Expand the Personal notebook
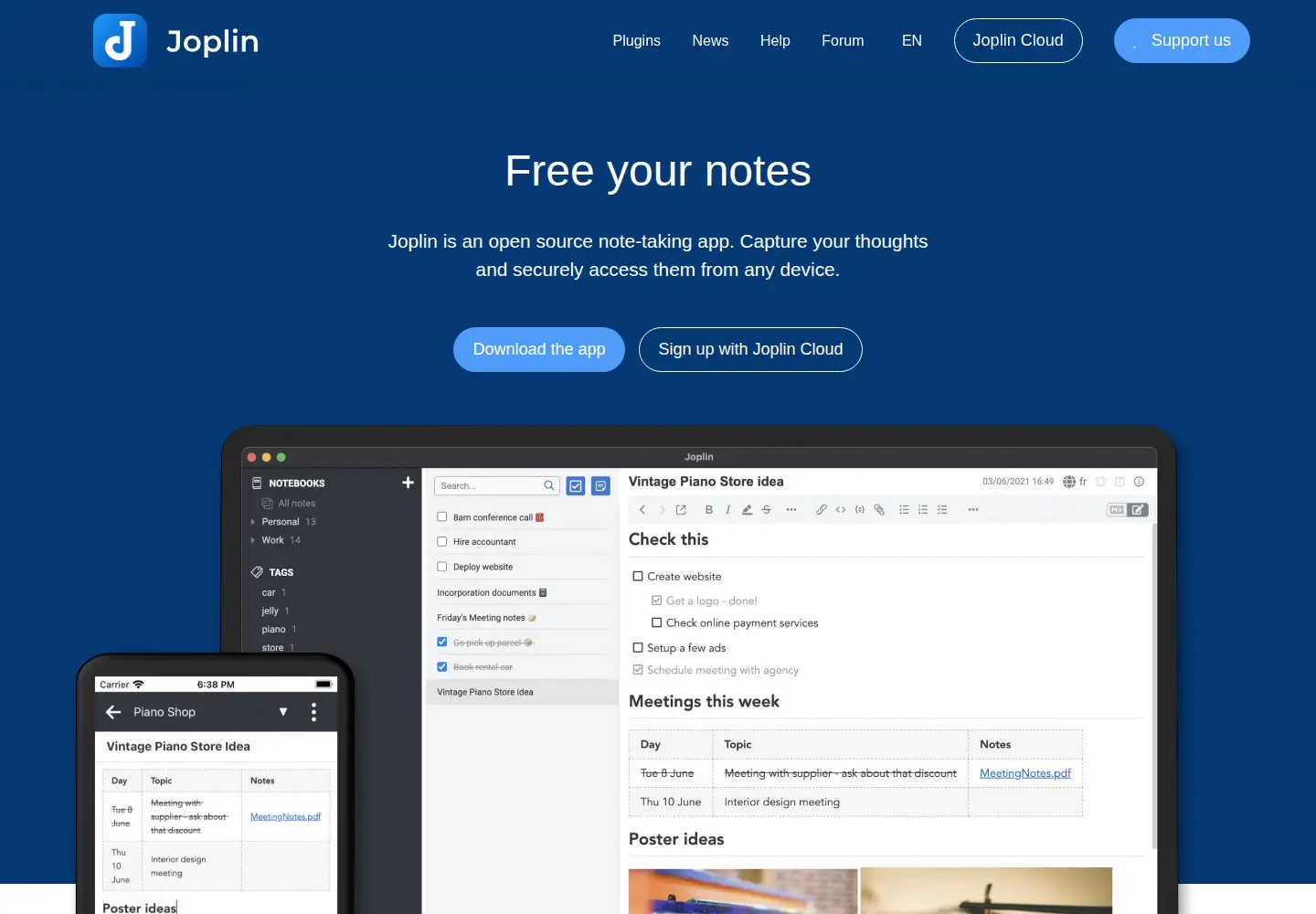This screenshot has width=1316, height=914. 253,522
